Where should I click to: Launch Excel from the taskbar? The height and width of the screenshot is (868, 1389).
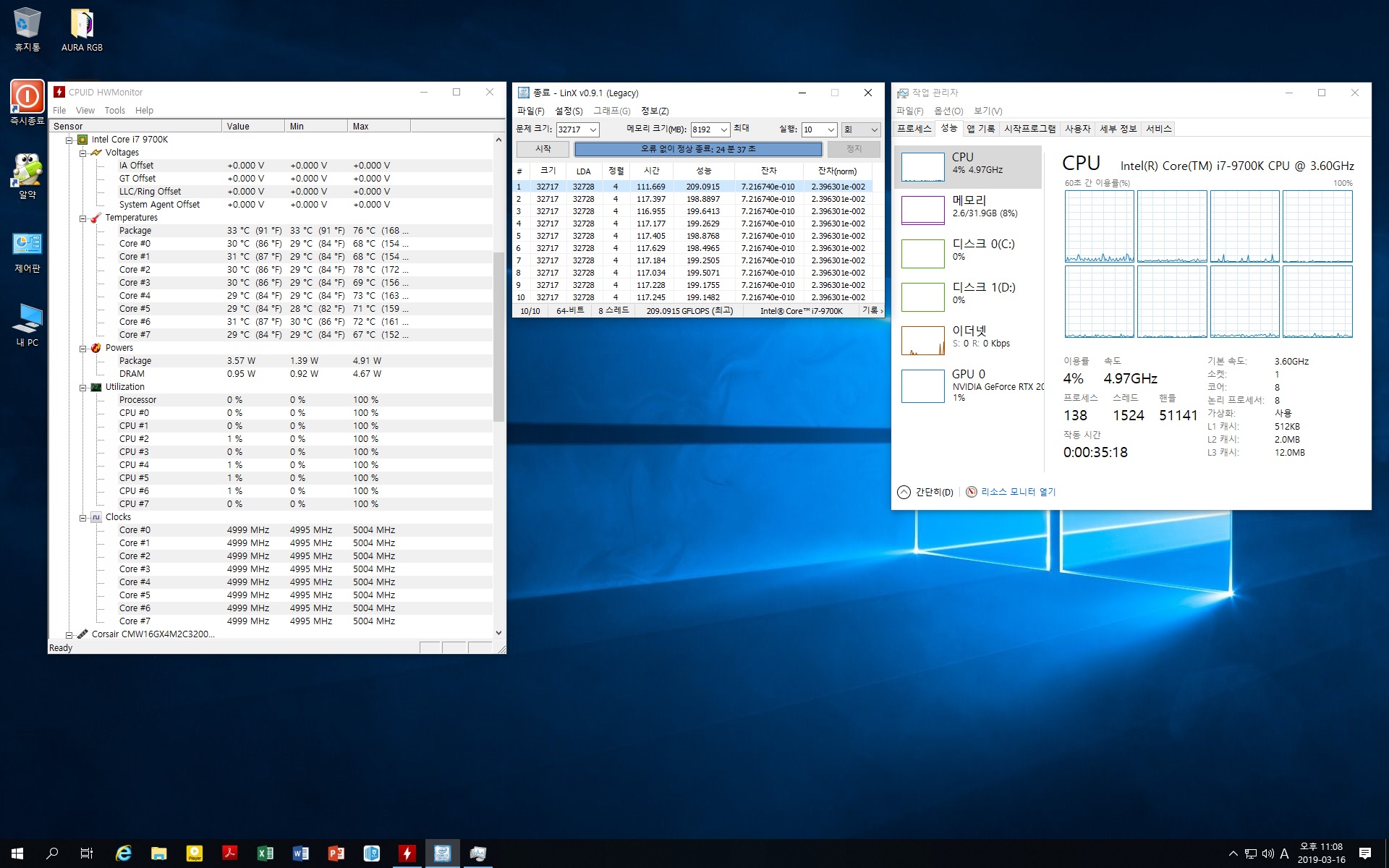click(x=265, y=854)
